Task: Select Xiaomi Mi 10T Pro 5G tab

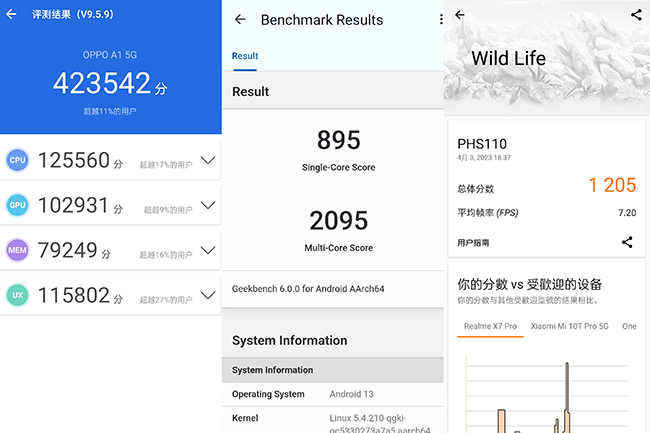Action: pyautogui.click(x=570, y=327)
